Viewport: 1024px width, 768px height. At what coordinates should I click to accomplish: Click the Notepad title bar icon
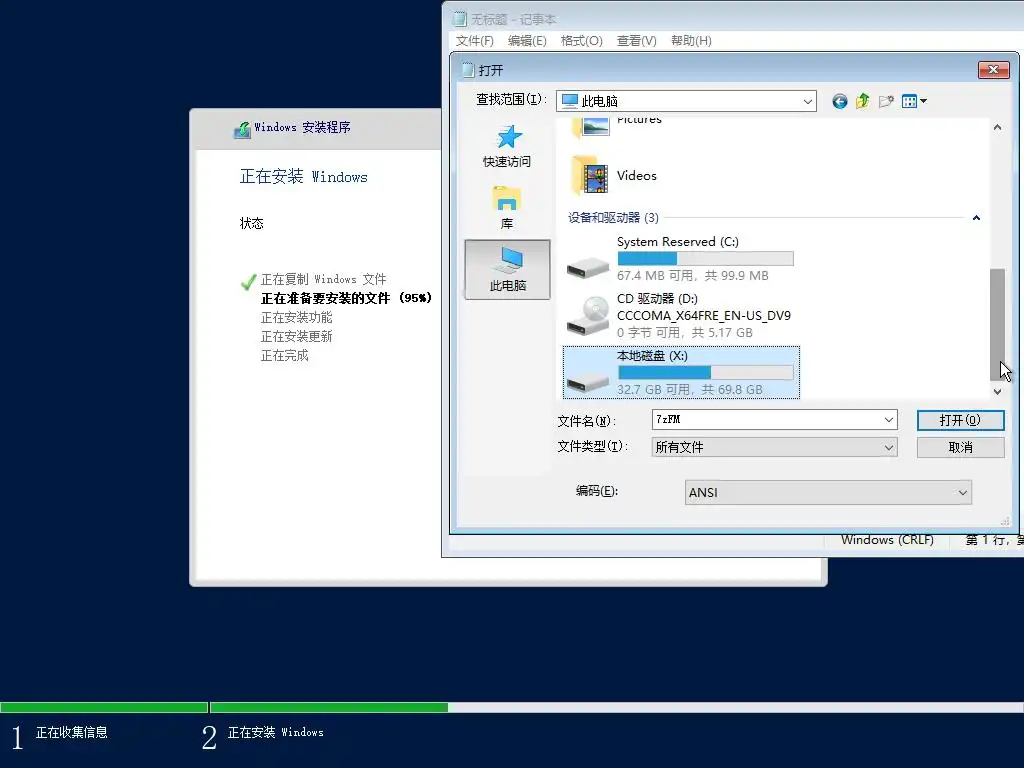coord(460,19)
